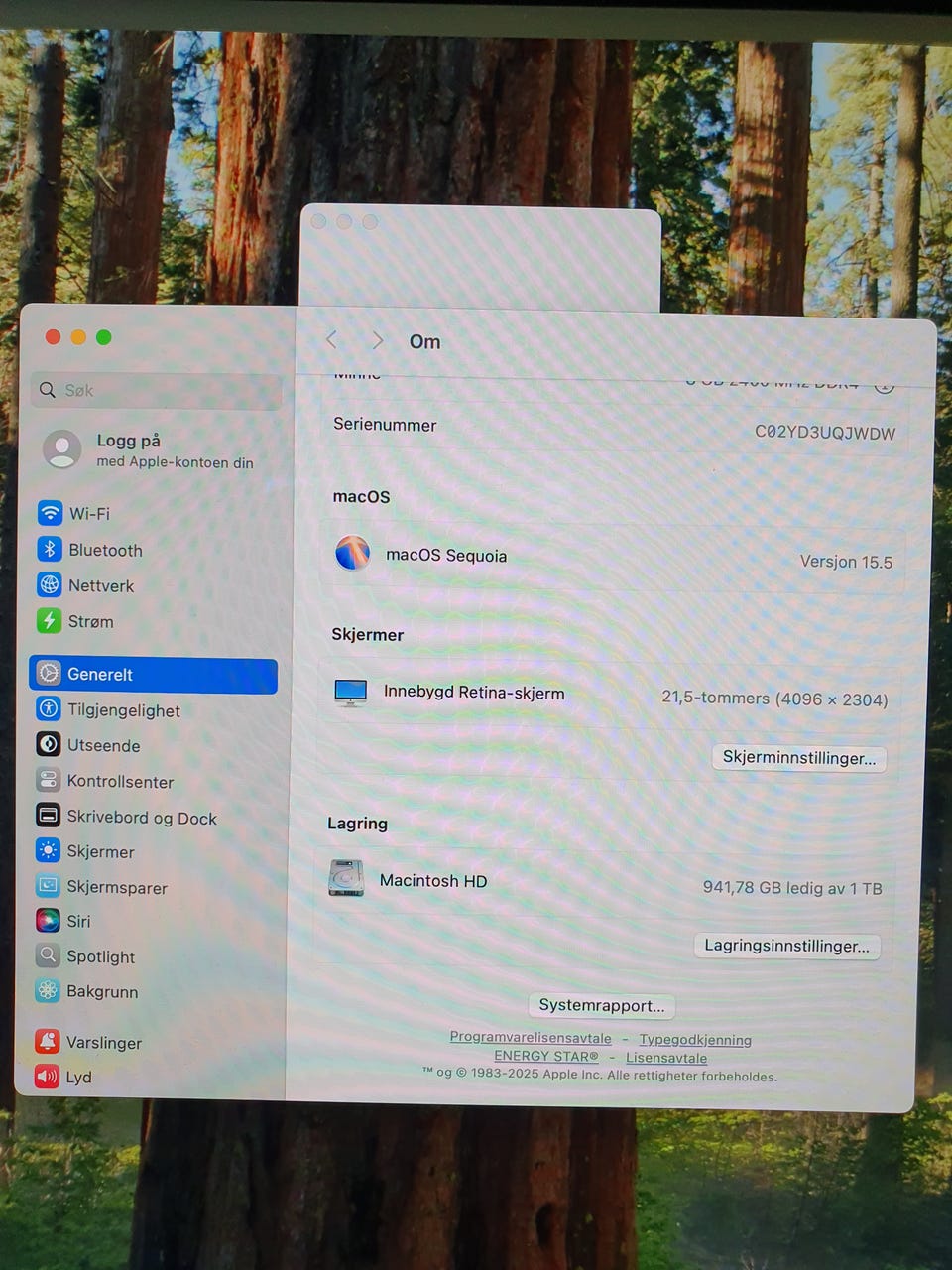
Task: Click the Macintosh HD label
Action: click(433, 881)
